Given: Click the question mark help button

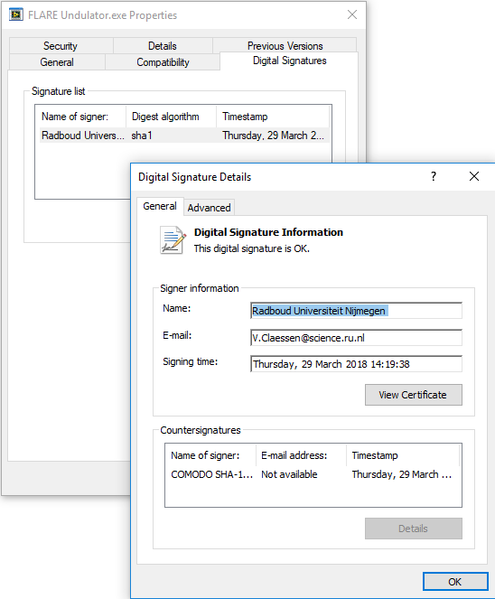Looking at the screenshot, I should pyautogui.click(x=433, y=176).
